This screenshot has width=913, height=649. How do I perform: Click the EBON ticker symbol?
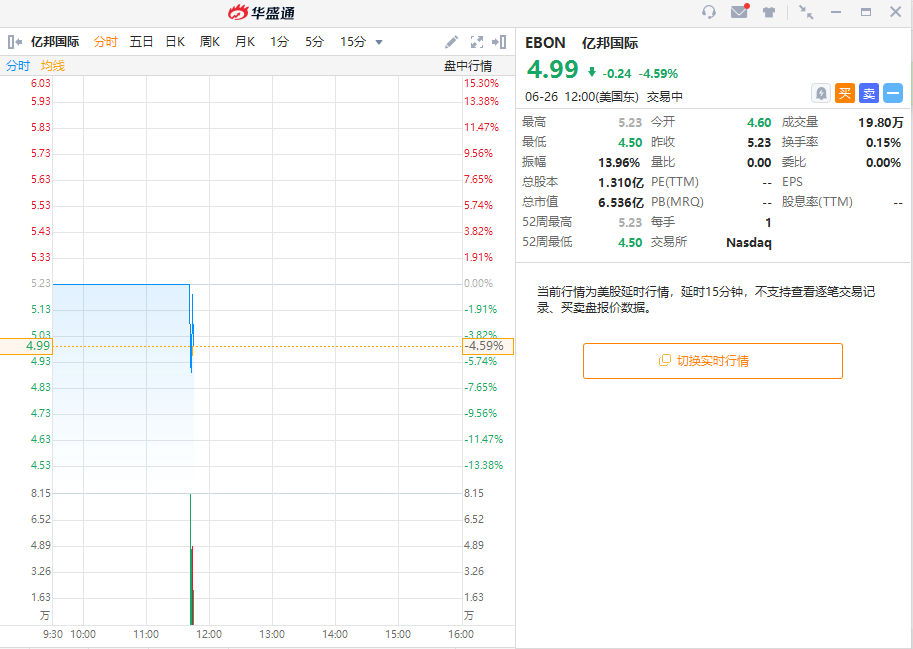point(545,42)
